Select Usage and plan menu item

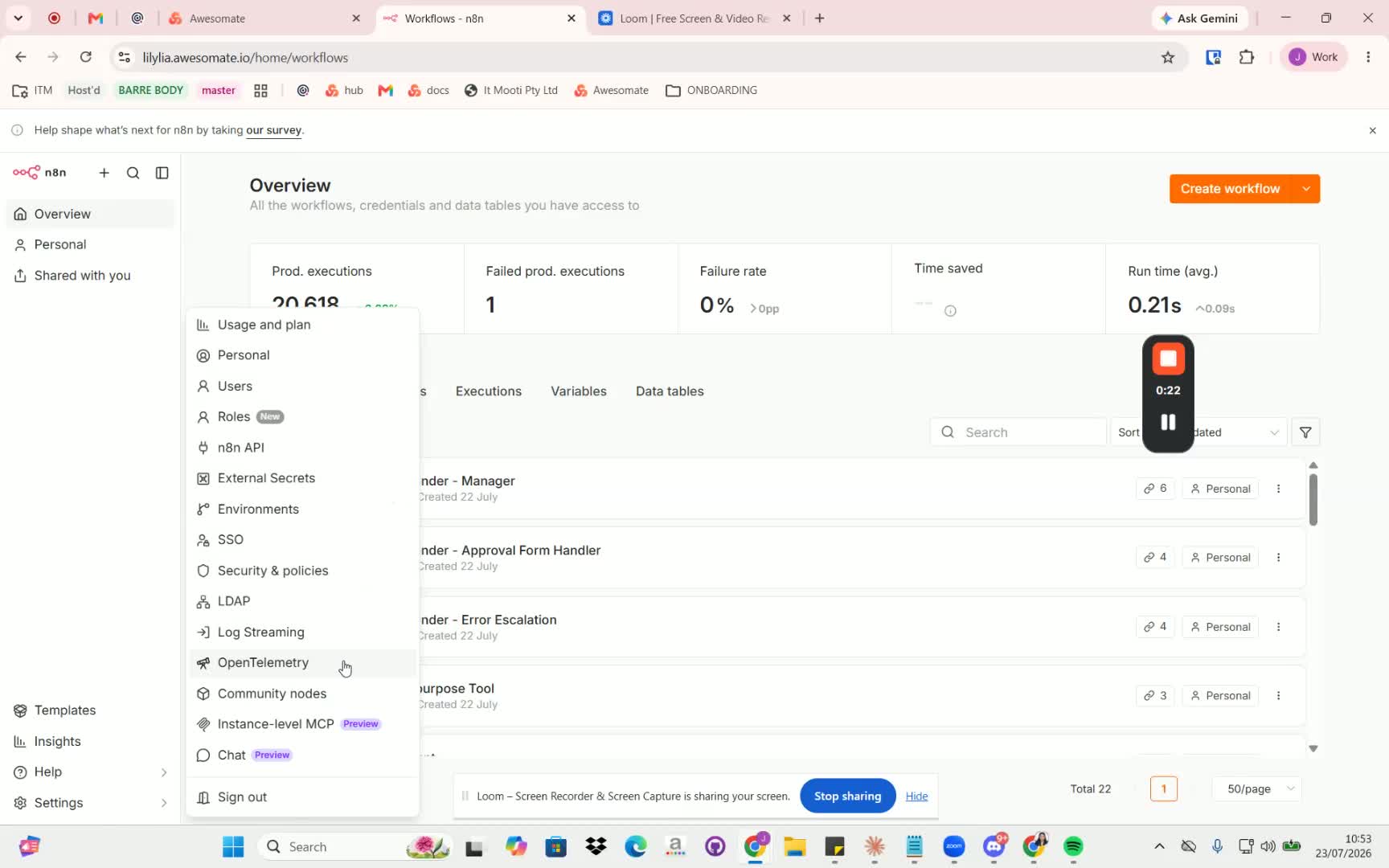pos(302,325)
